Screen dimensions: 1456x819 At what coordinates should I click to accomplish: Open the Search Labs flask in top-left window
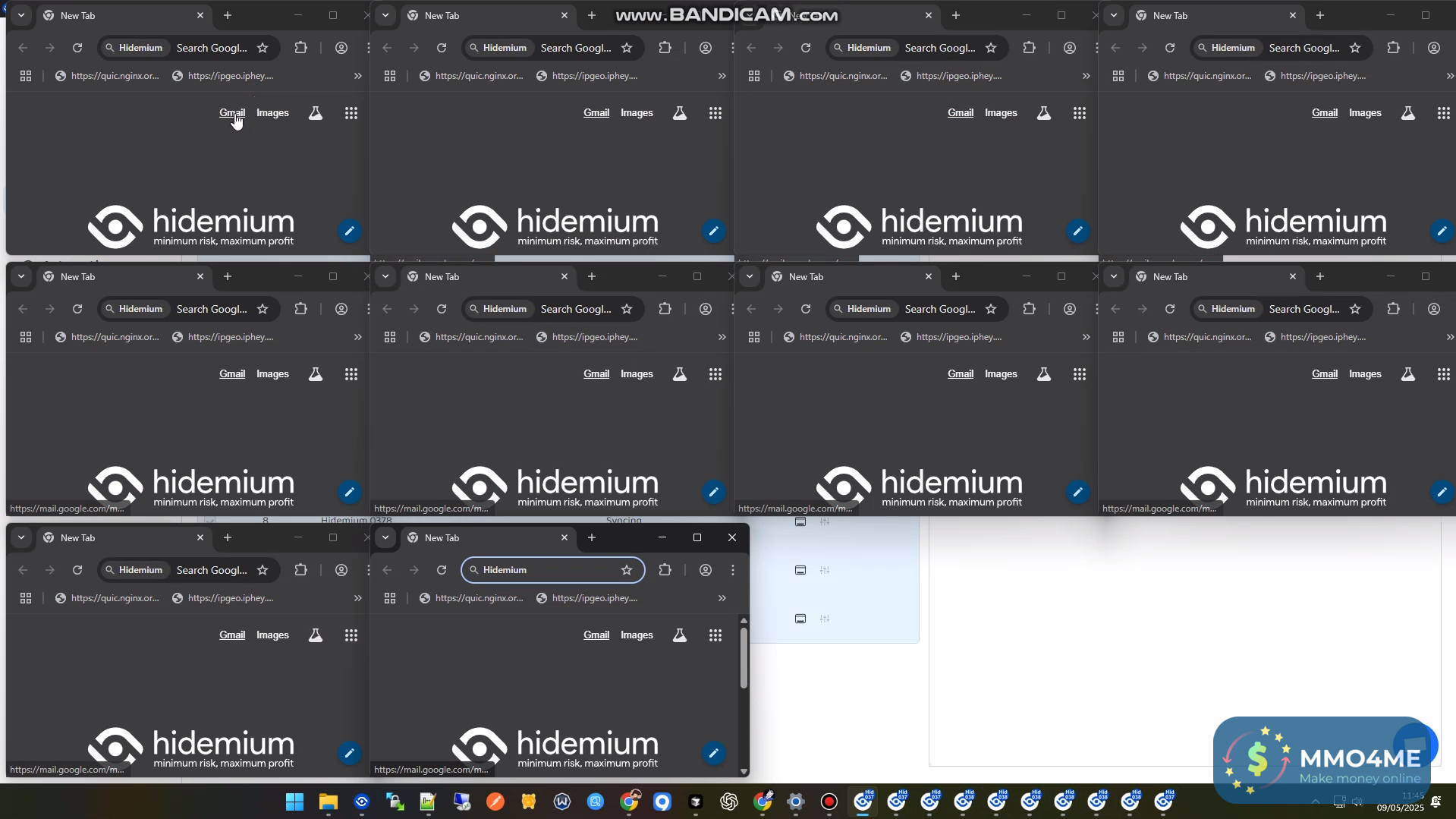[316, 113]
